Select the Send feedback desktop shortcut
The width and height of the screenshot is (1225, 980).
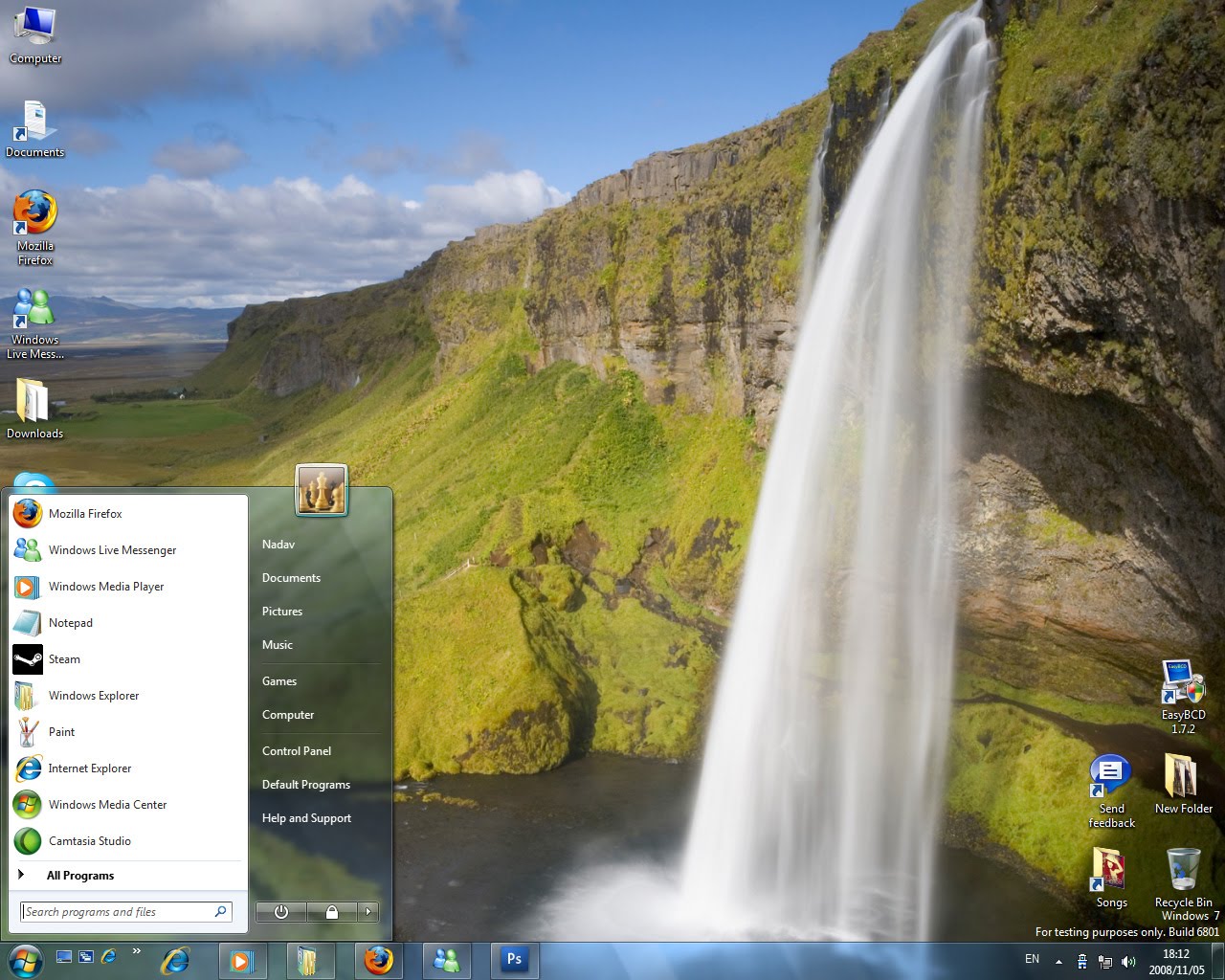tap(1111, 791)
